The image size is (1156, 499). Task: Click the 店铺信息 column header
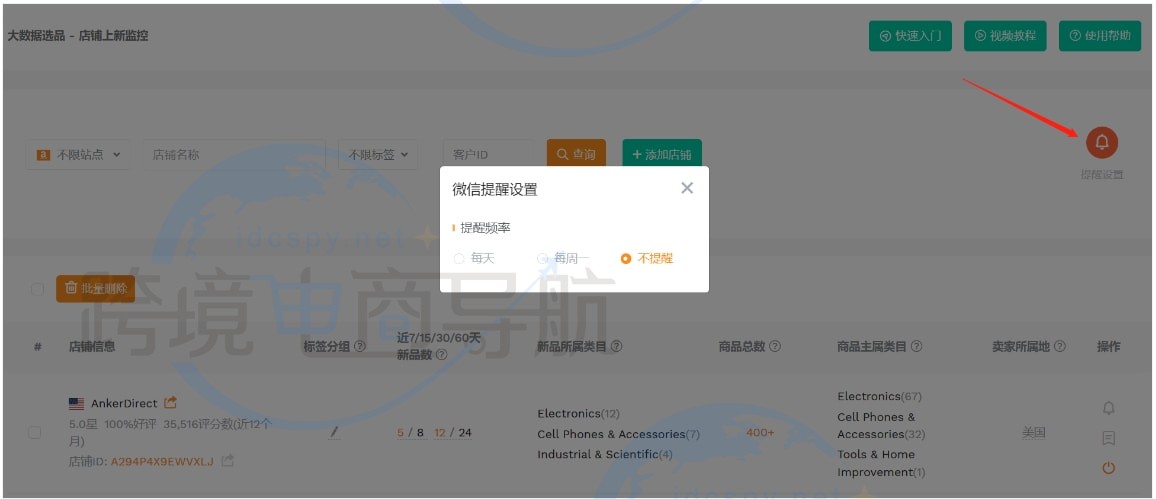92,346
